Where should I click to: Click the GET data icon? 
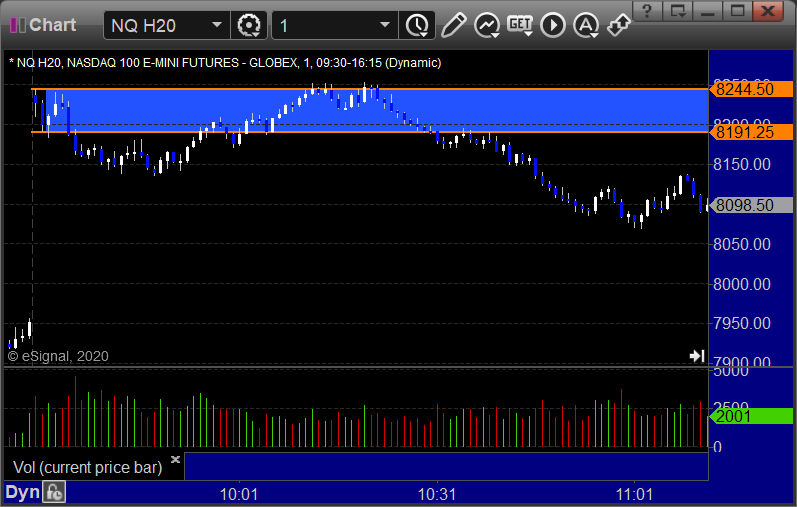(x=519, y=25)
